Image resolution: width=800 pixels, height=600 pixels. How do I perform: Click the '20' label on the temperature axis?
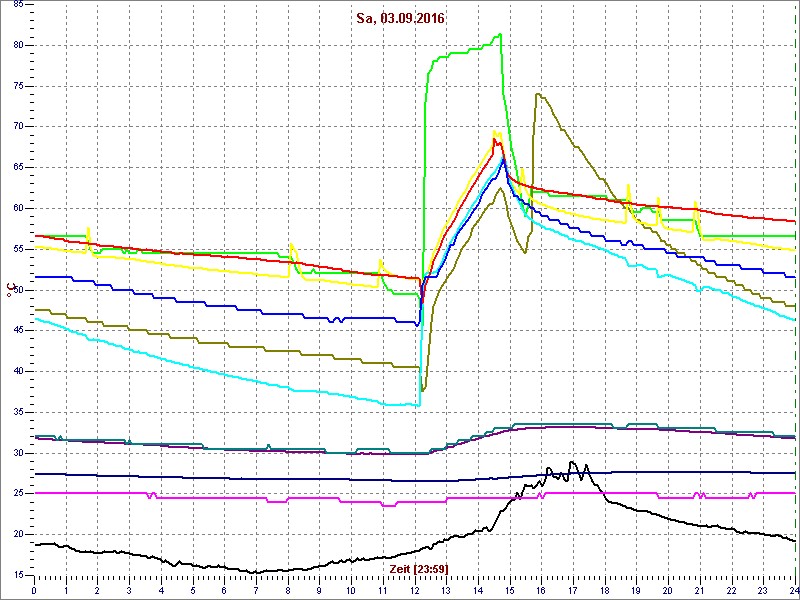[x=18, y=535]
